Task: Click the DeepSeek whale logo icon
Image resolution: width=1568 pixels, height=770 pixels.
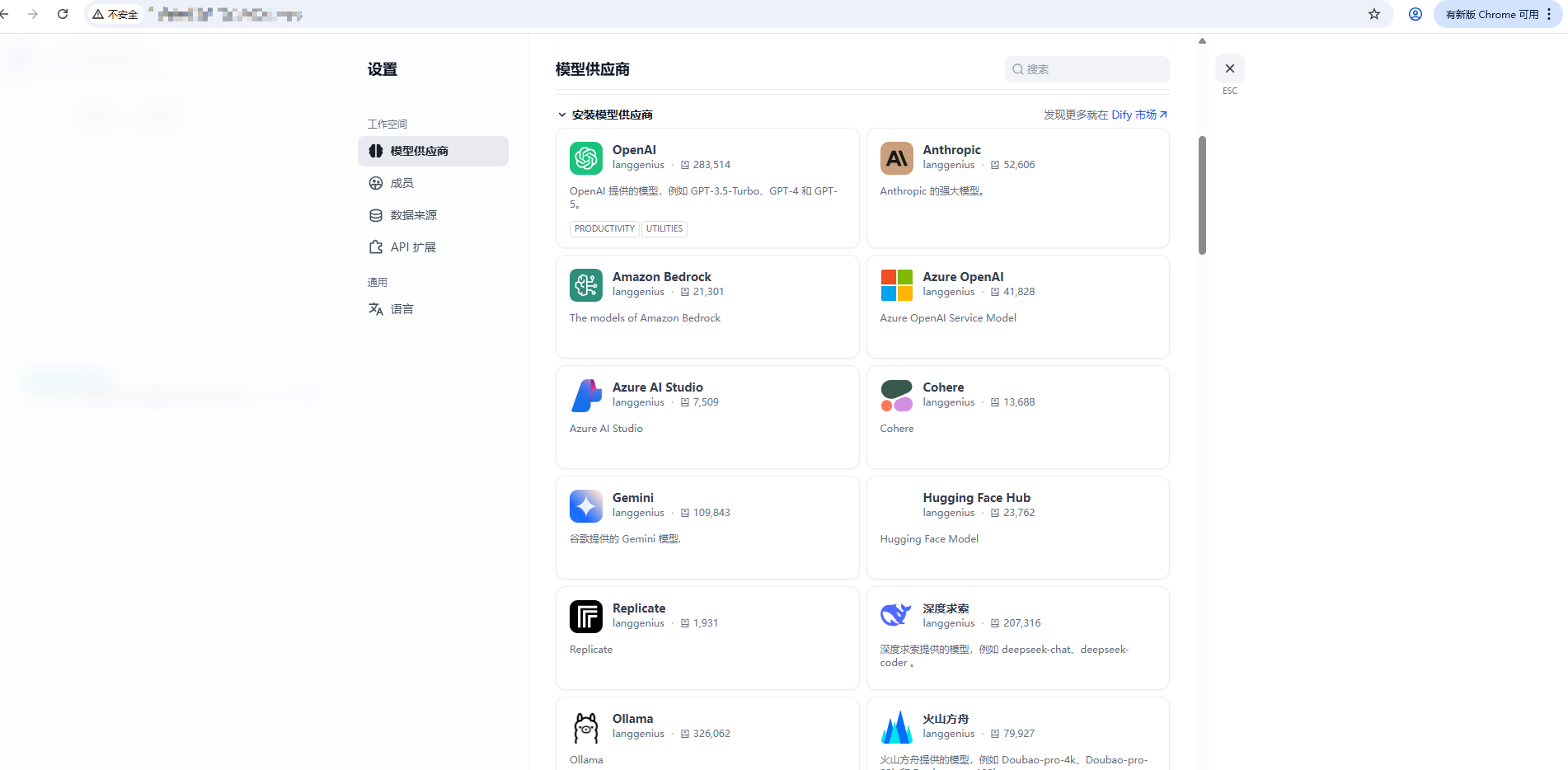Action: point(897,615)
